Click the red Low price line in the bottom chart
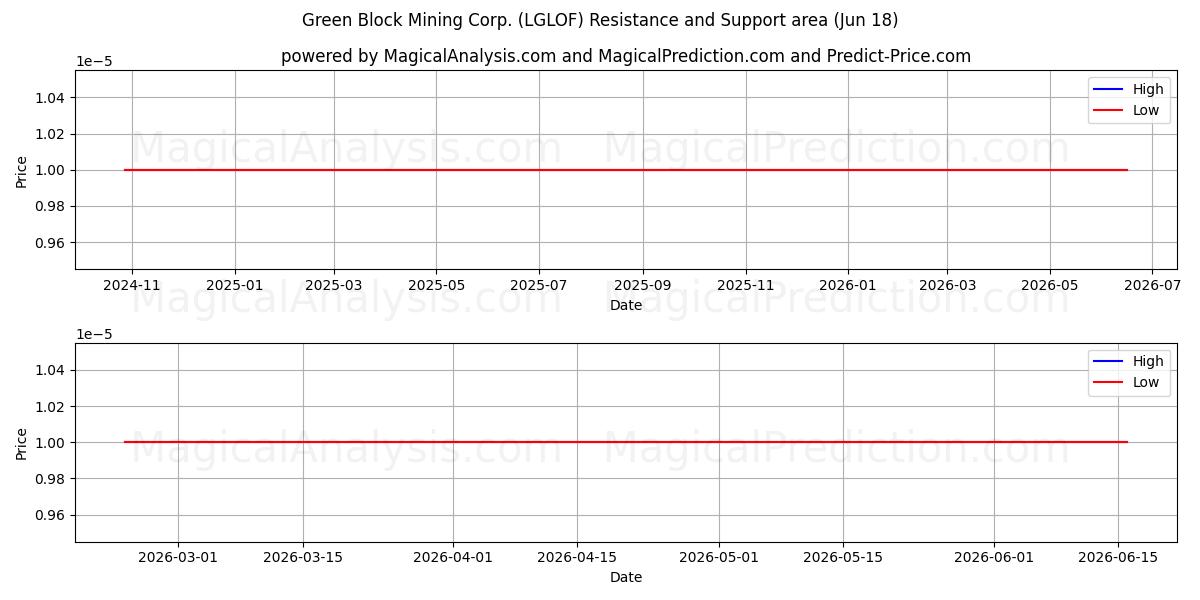 pos(626,442)
